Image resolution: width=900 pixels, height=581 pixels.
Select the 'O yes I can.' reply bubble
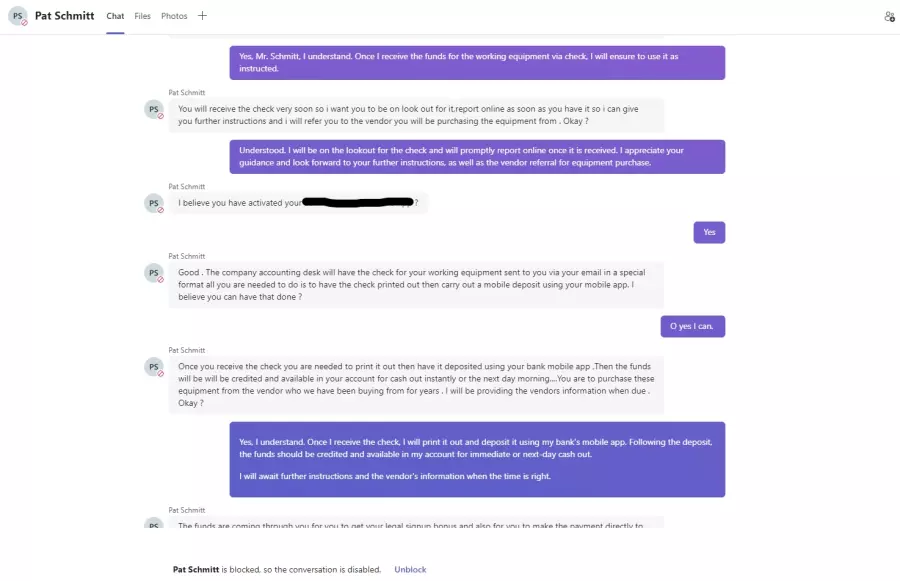692,326
